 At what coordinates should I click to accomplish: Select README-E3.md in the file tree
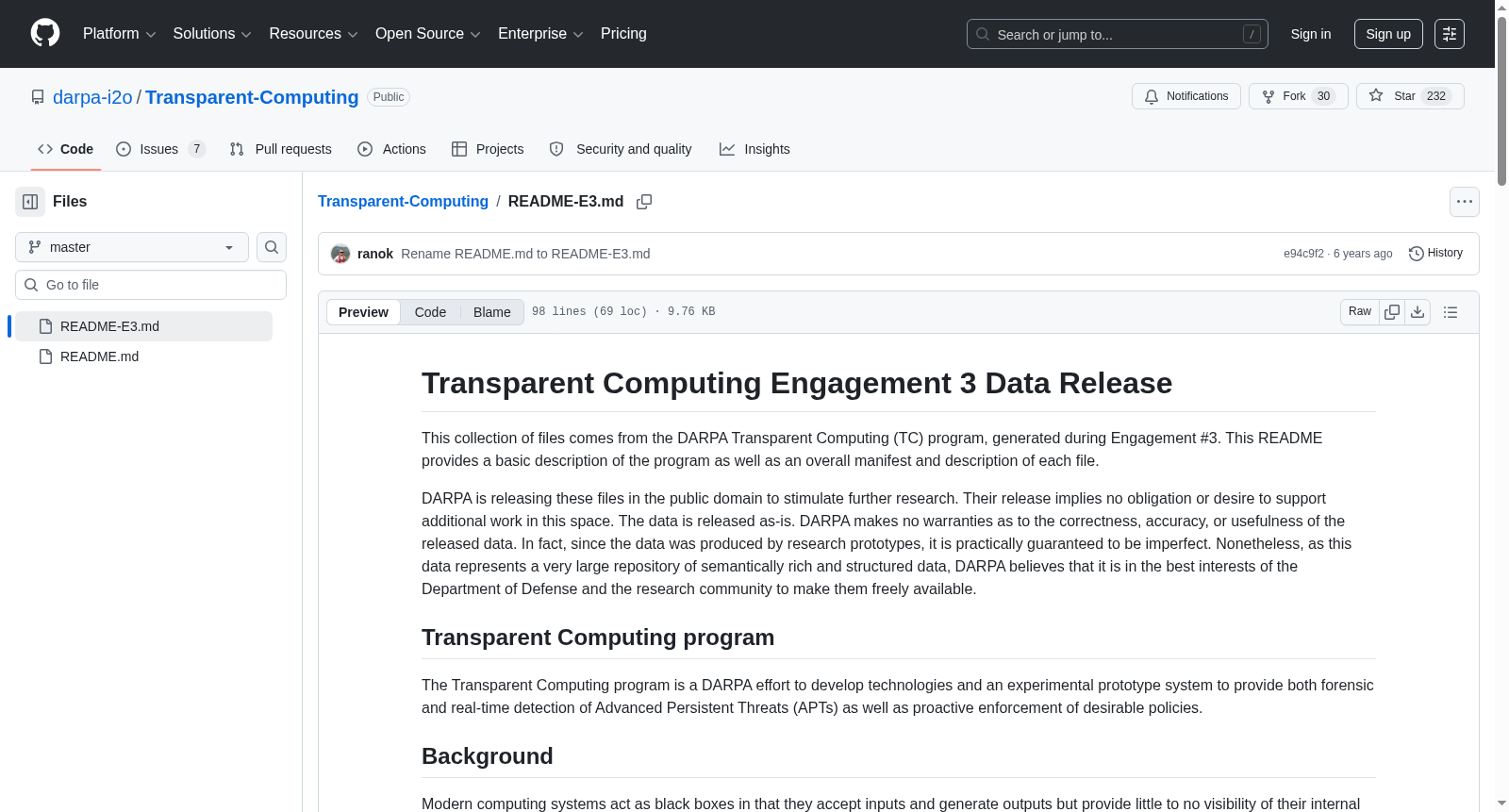(143, 326)
